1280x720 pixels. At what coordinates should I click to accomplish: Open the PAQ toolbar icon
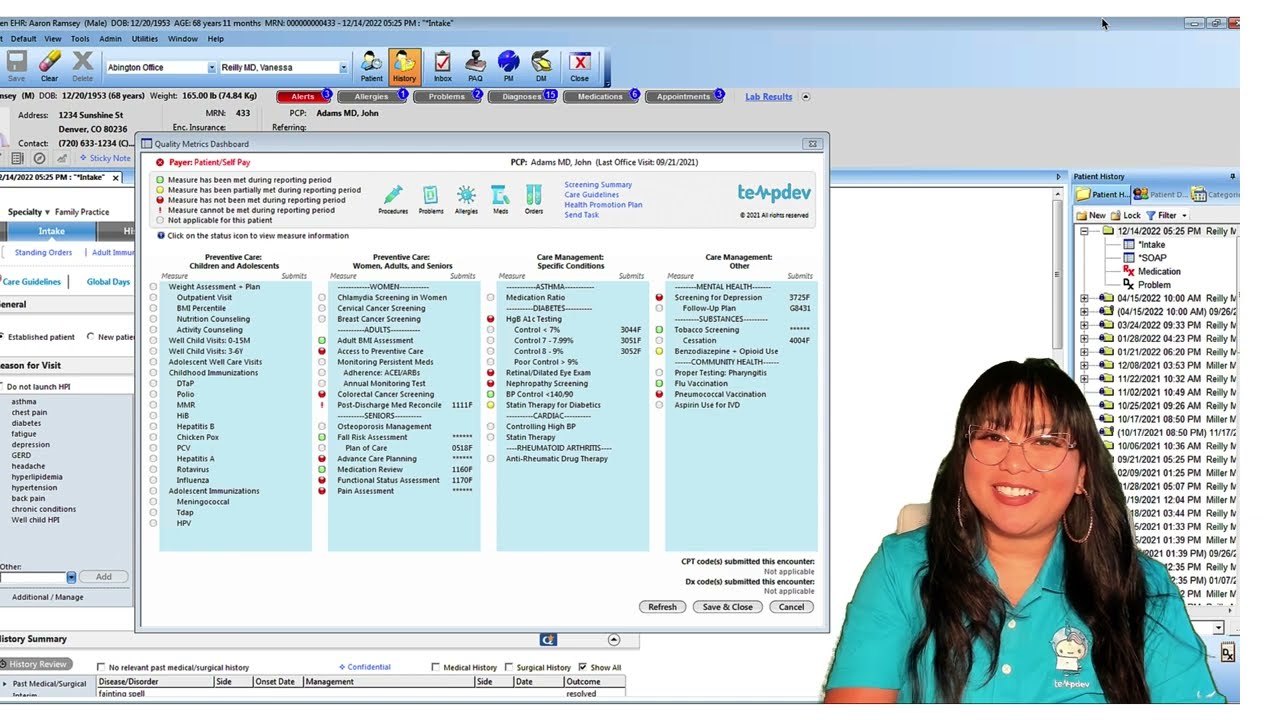475,66
